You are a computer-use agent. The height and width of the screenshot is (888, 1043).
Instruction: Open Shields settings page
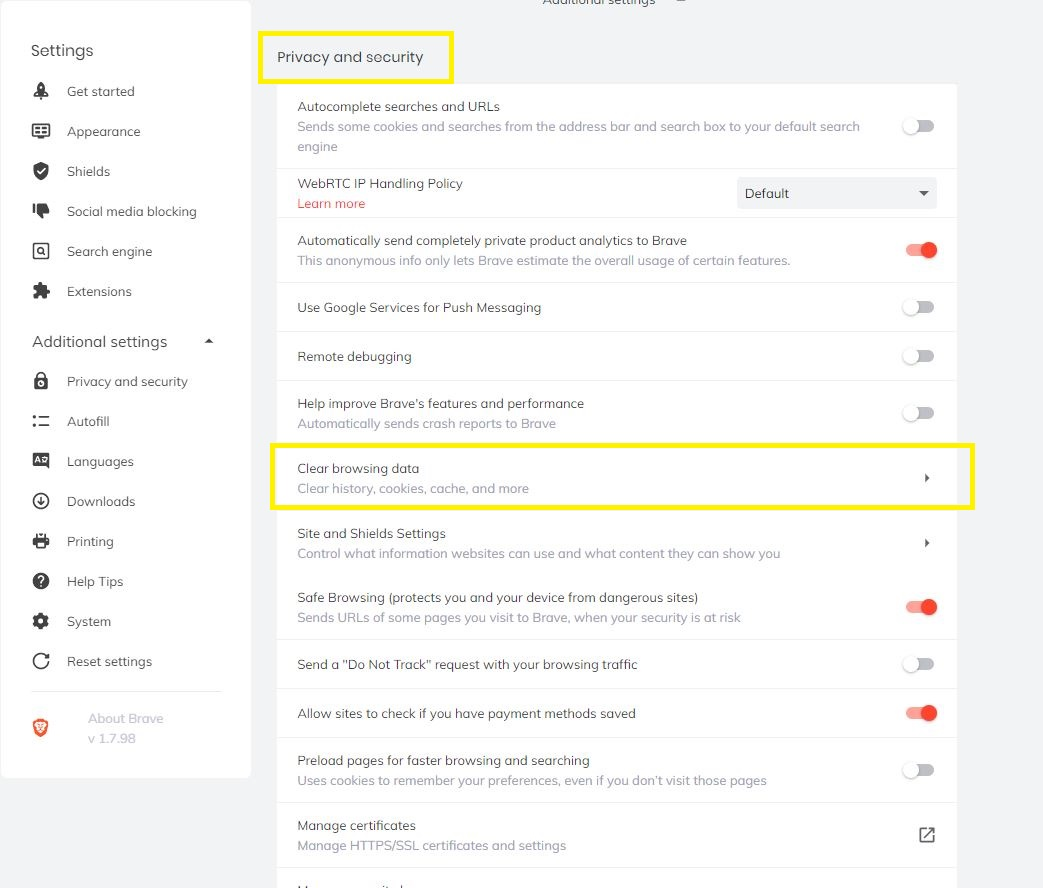coord(88,171)
